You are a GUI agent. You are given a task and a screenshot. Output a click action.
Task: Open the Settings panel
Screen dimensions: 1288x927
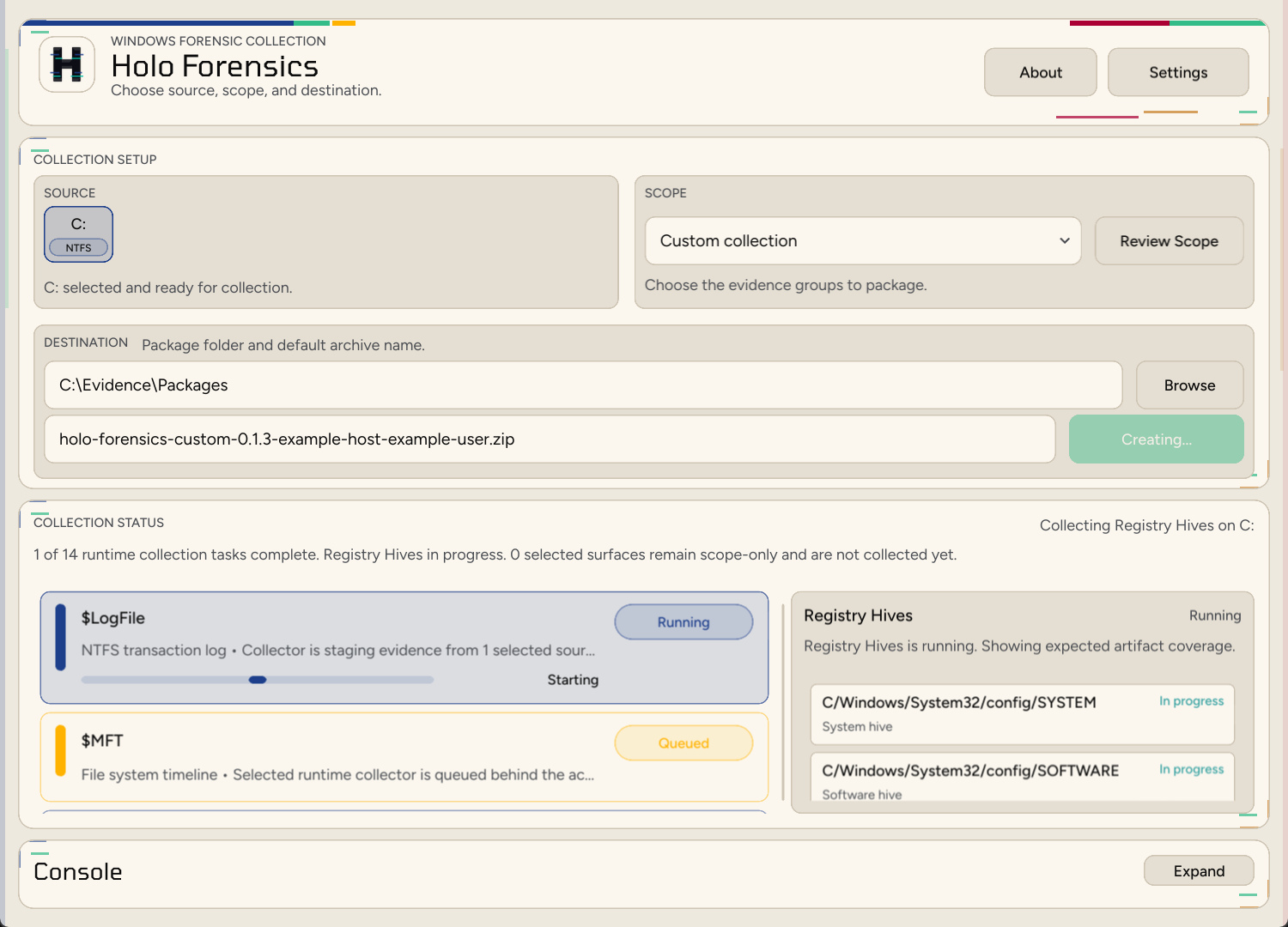(x=1178, y=72)
